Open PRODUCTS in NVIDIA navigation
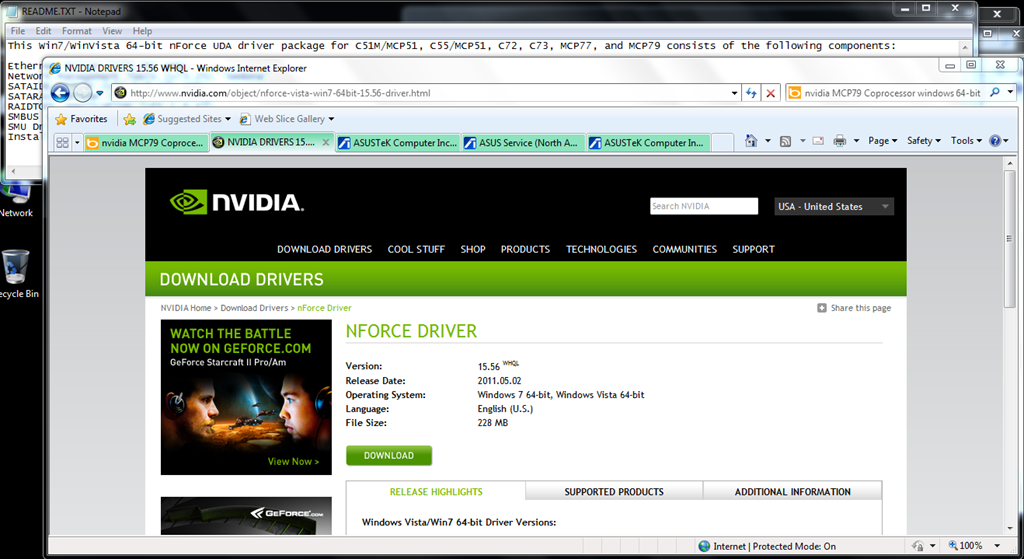The width and height of the screenshot is (1024, 559). [x=525, y=249]
